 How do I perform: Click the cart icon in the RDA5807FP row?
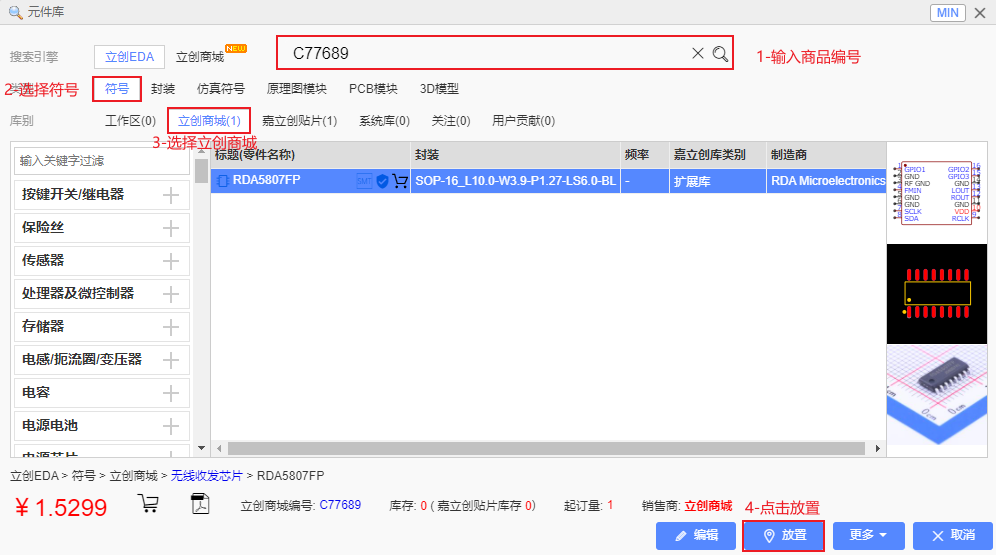click(x=400, y=181)
